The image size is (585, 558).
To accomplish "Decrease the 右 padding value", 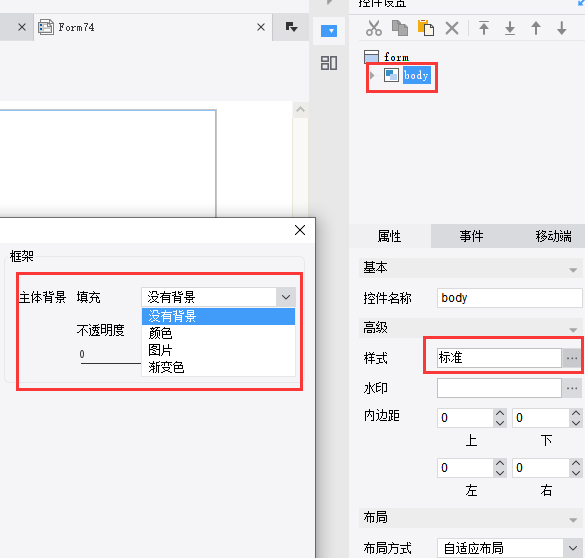I will point(576,473).
